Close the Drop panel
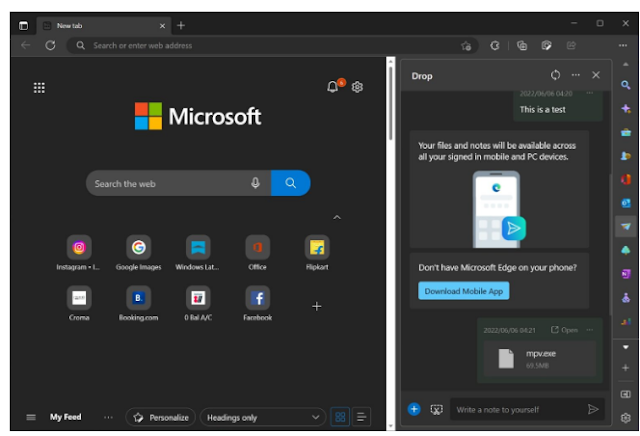The height and width of the screenshot is (436, 640). 596,75
